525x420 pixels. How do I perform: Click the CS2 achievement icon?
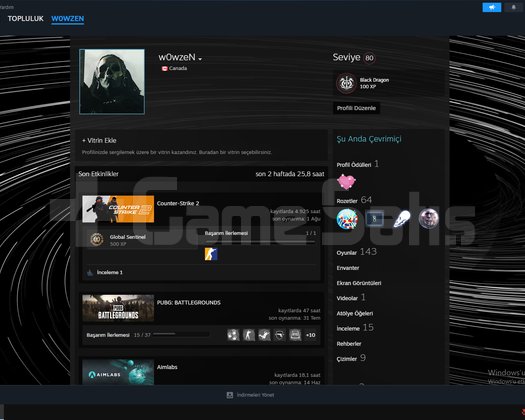click(211, 254)
